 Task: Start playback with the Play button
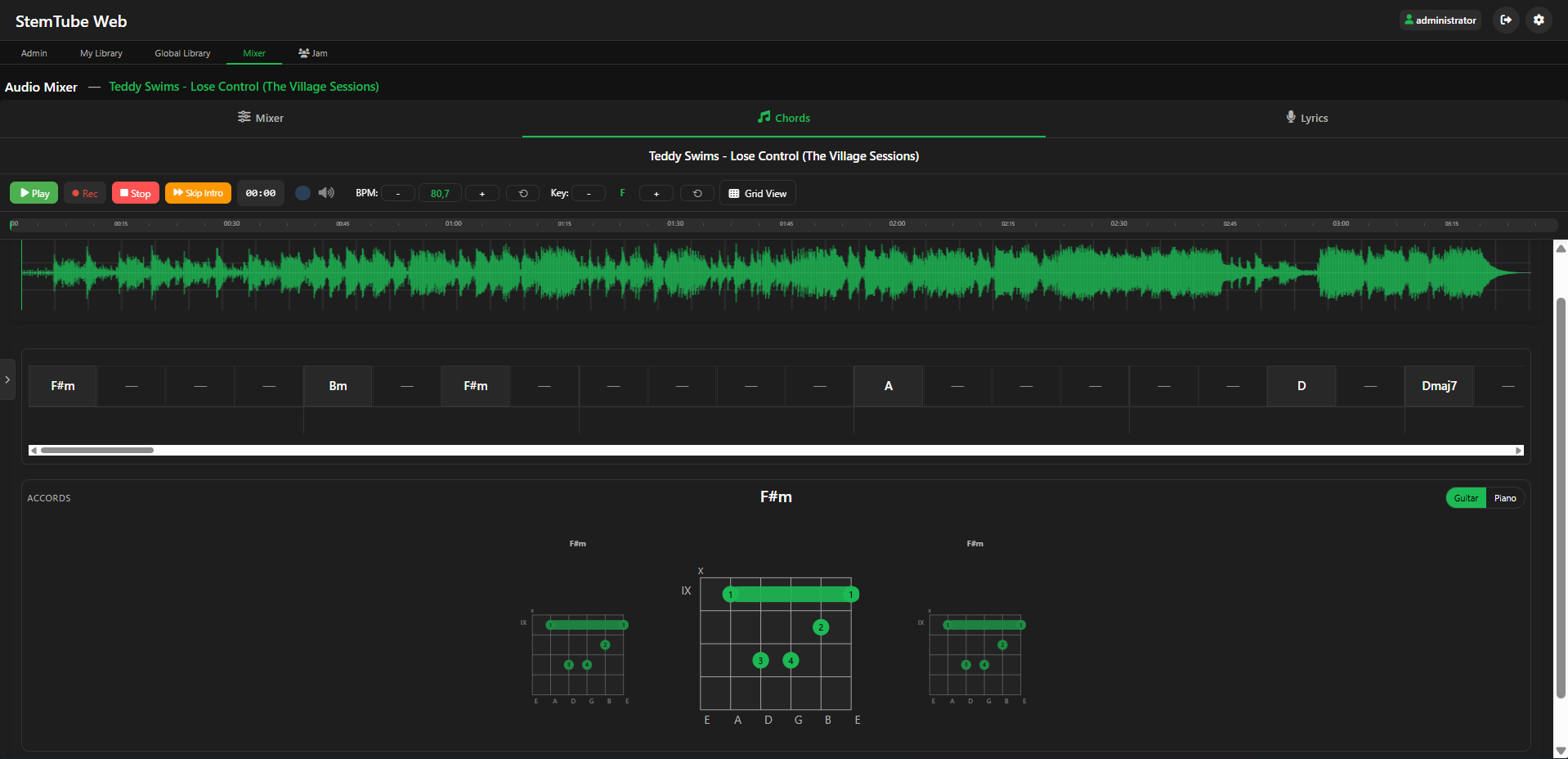(x=34, y=193)
